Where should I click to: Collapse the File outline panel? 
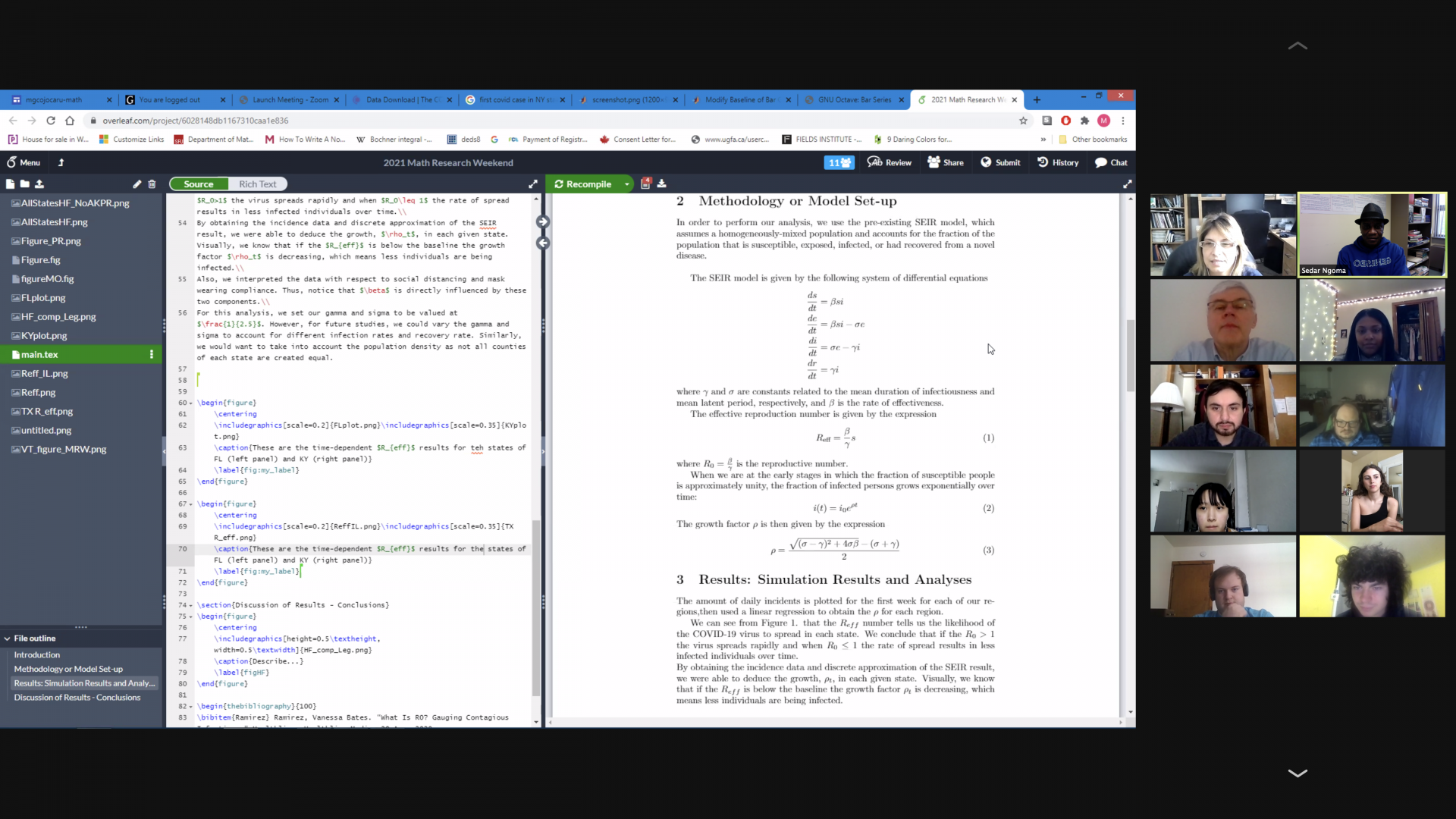(x=8, y=638)
